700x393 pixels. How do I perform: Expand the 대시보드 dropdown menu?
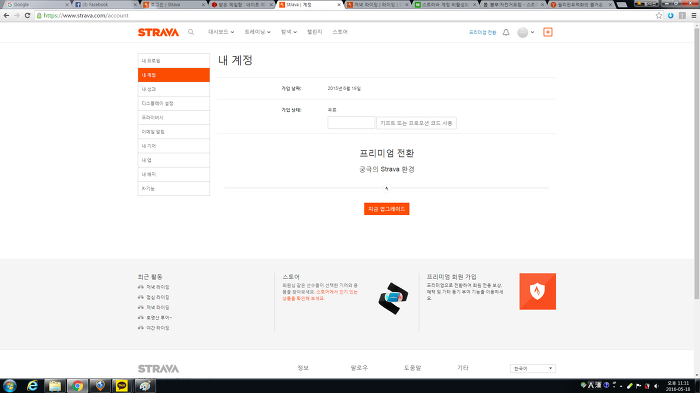(x=221, y=32)
